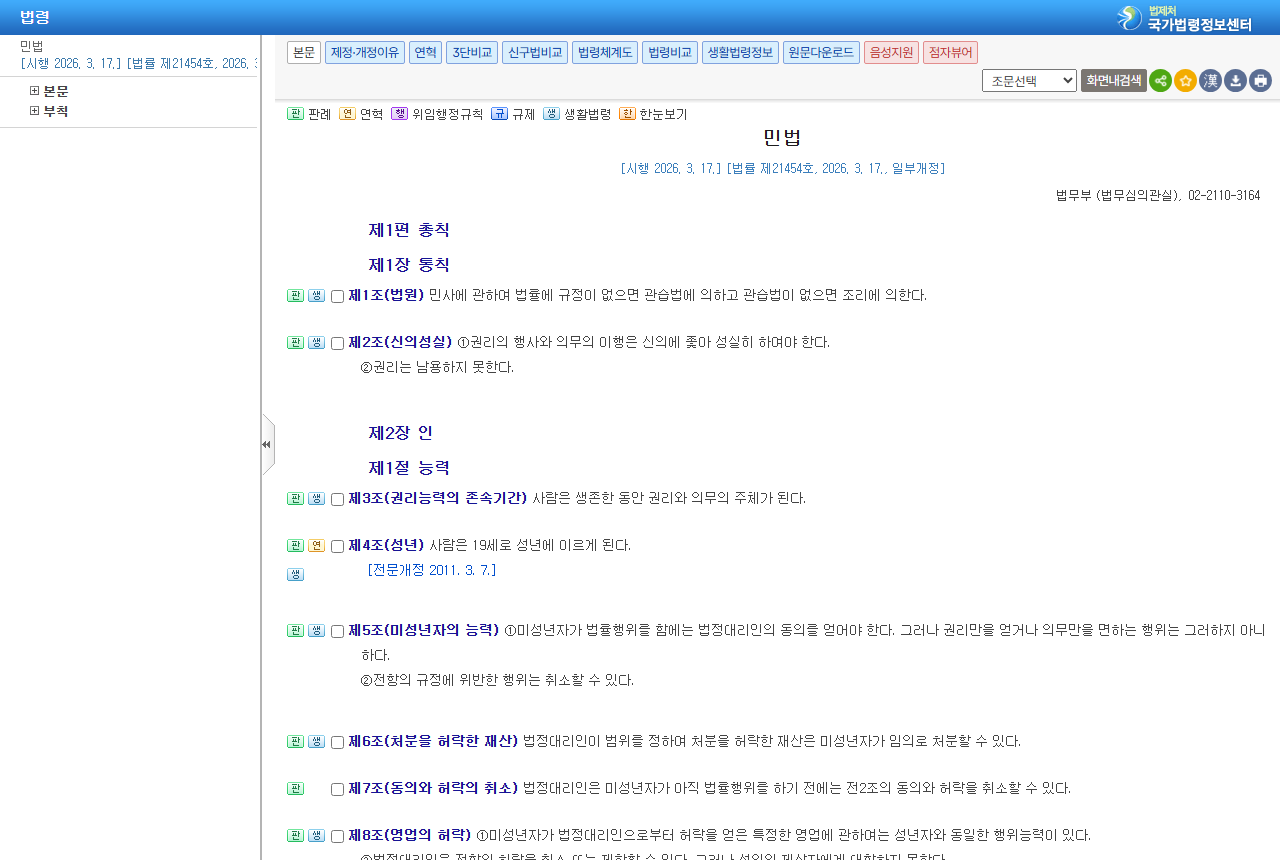The image size is (1280, 860).
Task: Open the 생활법령정보 tab
Action: pos(740,53)
